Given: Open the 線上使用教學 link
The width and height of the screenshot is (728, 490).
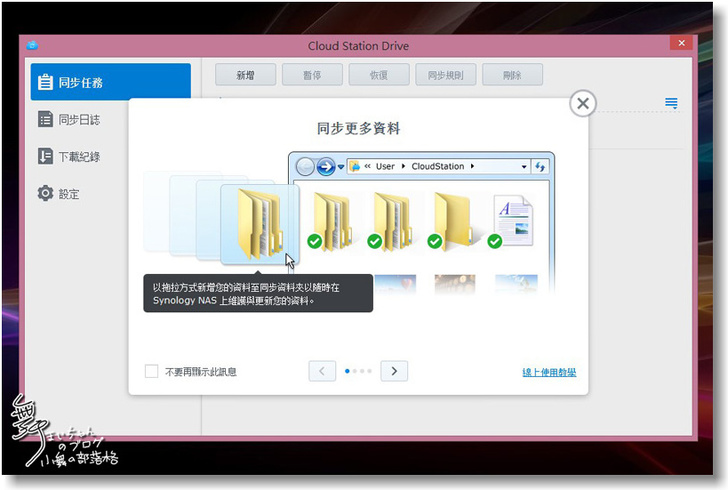Looking at the screenshot, I should pyautogui.click(x=549, y=372).
